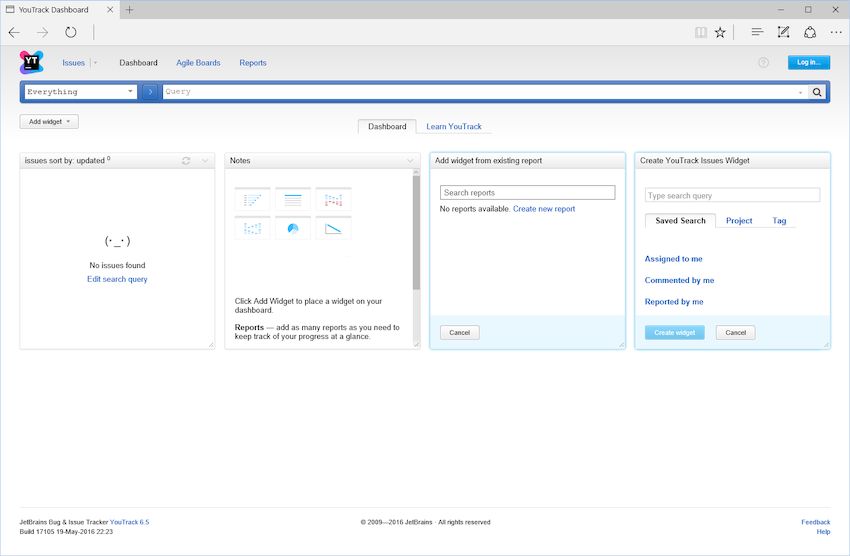Open the Issues menu item

click(x=73, y=63)
